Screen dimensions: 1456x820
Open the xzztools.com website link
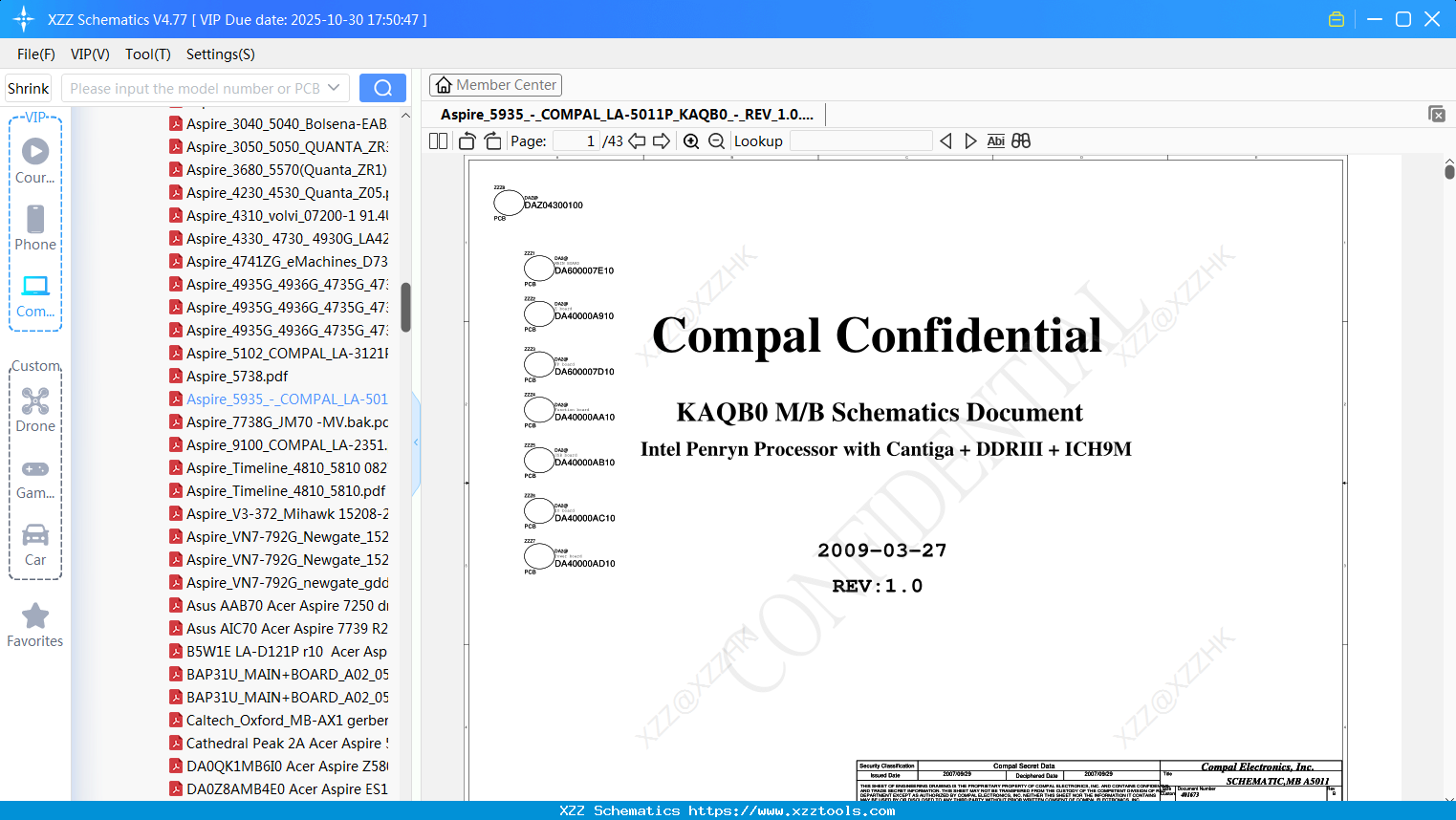click(x=792, y=810)
